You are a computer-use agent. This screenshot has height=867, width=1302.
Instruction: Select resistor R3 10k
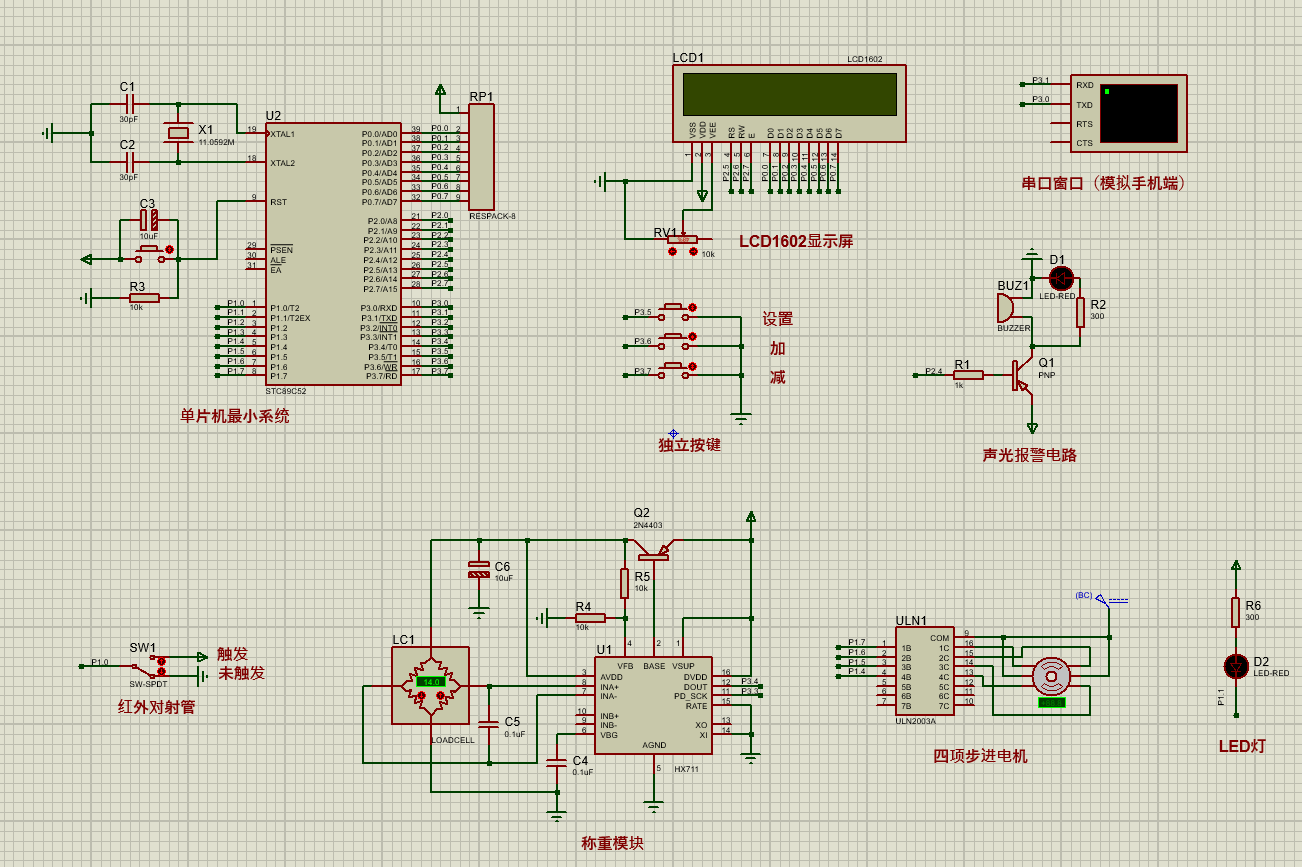tap(144, 297)
